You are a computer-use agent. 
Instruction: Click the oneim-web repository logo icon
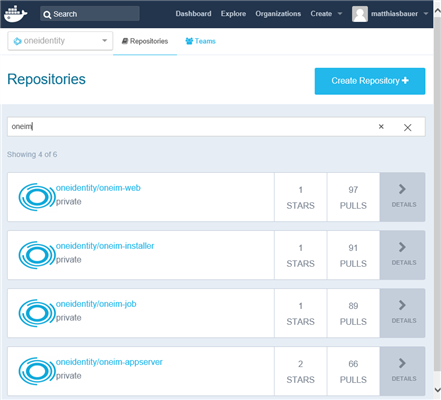(36, 197)
